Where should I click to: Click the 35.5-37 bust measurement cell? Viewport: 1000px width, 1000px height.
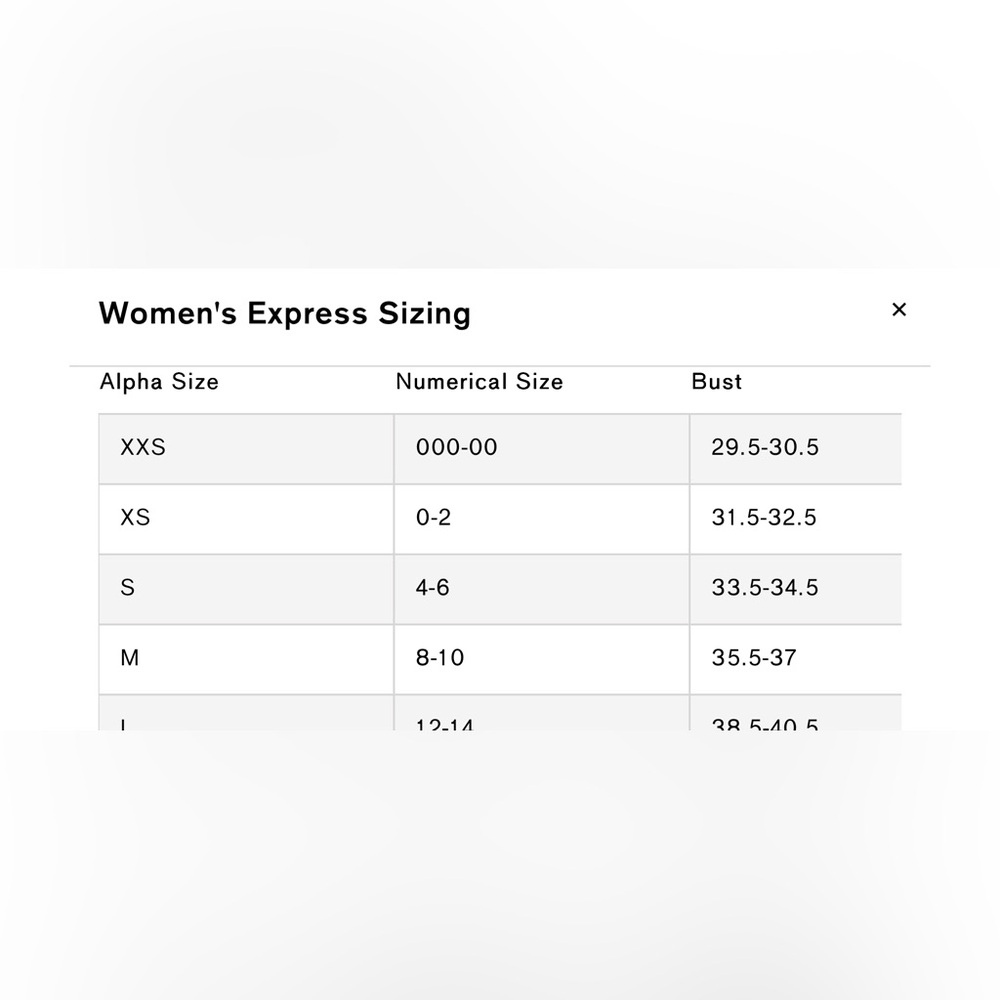click(x=796, y=659)
